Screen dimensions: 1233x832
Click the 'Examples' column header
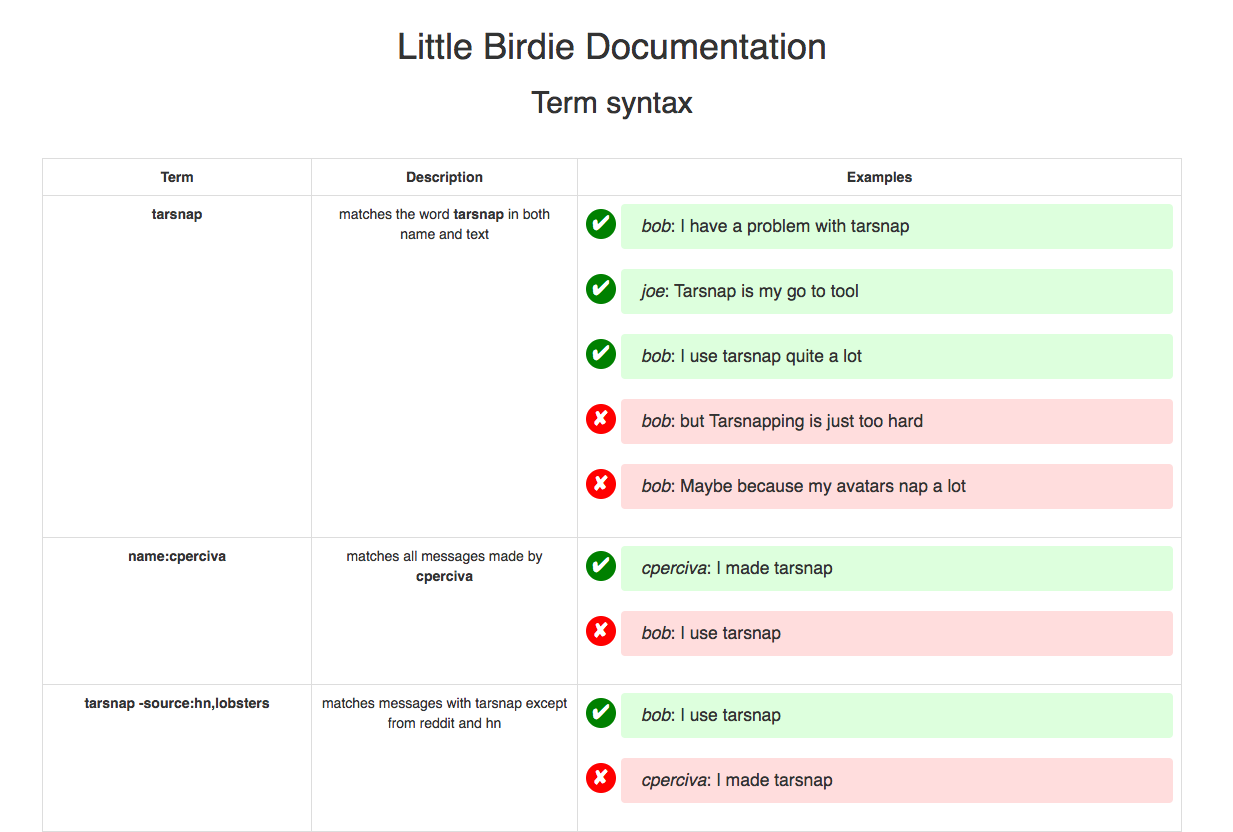tap(879, 177)
